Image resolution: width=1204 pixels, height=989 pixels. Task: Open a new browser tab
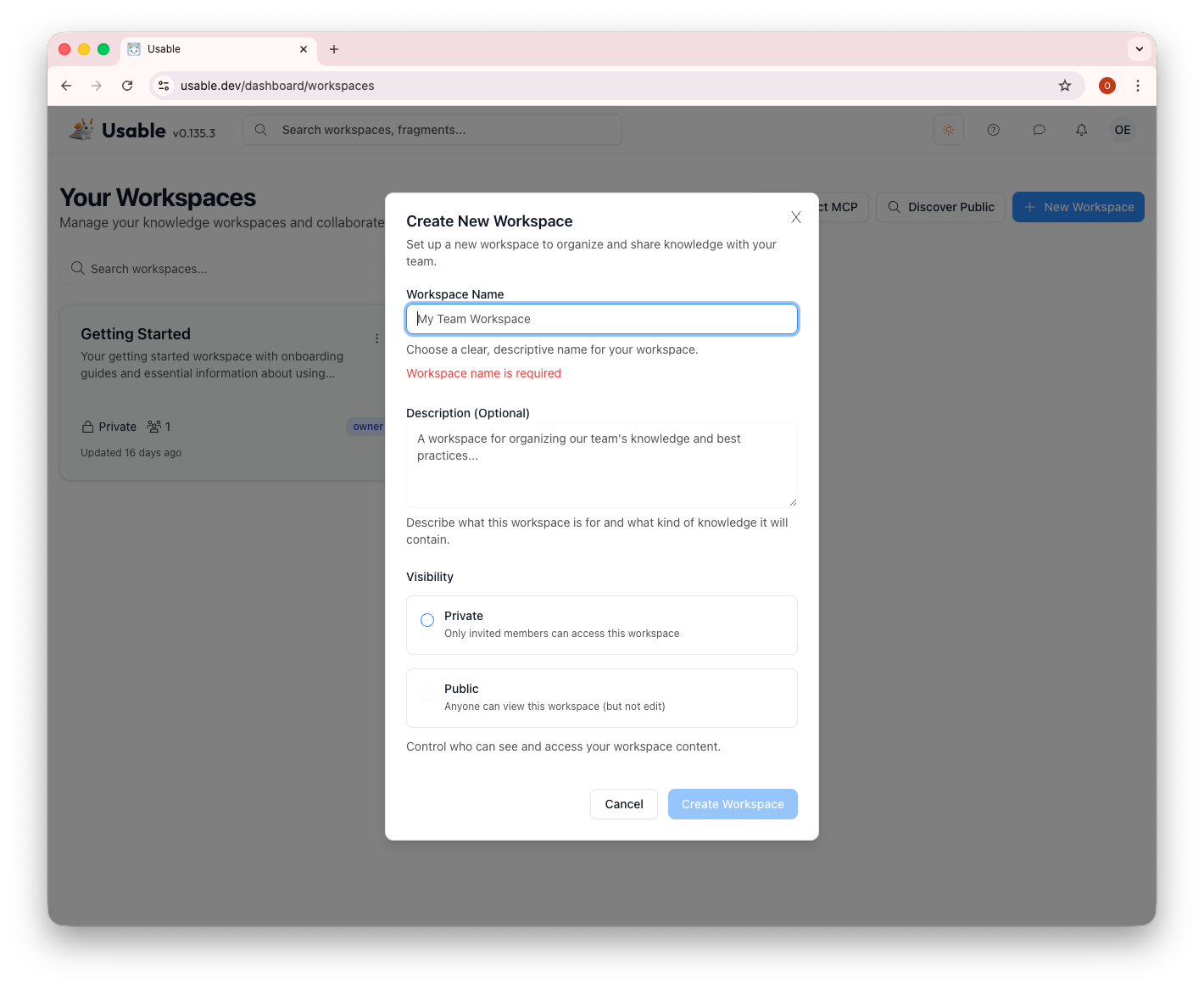point(333,49)
